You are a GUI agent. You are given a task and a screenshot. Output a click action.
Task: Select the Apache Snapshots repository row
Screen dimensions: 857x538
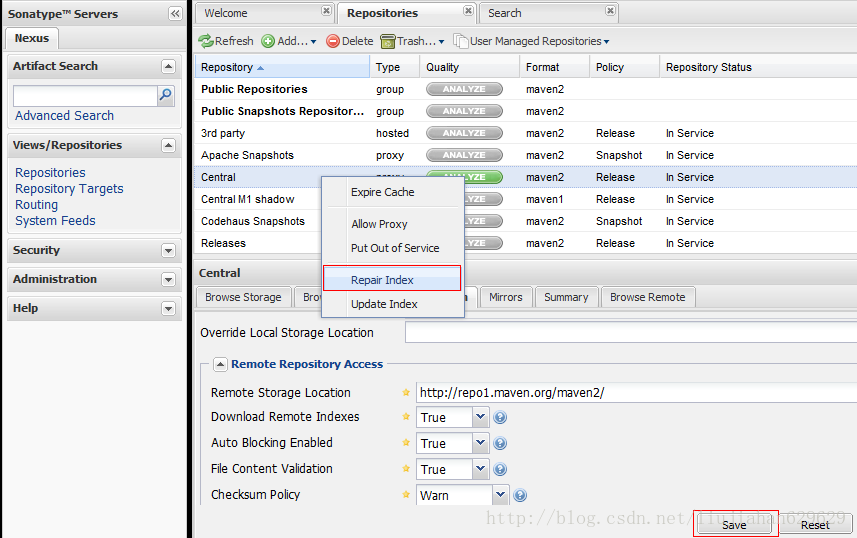[x=525, y=155]
